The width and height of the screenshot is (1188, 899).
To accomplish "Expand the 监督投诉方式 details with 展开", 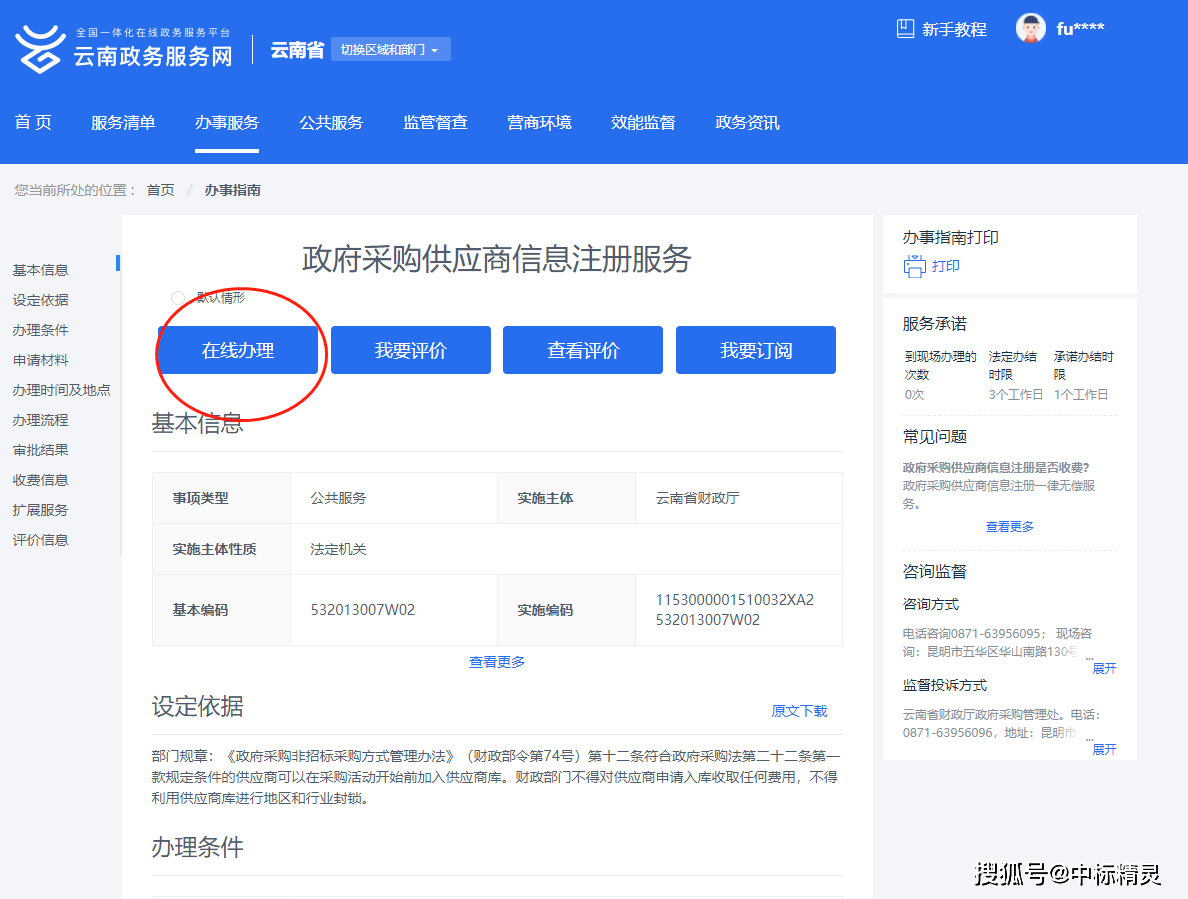I will [1104, 749].
